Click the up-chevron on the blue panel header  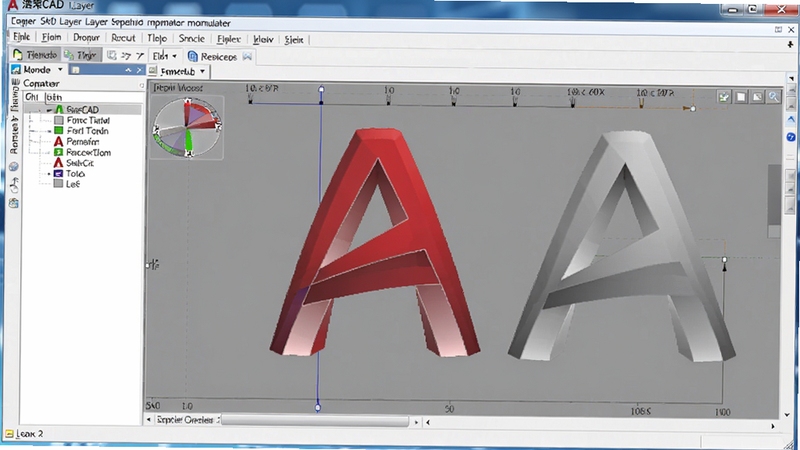coord(128,70)
